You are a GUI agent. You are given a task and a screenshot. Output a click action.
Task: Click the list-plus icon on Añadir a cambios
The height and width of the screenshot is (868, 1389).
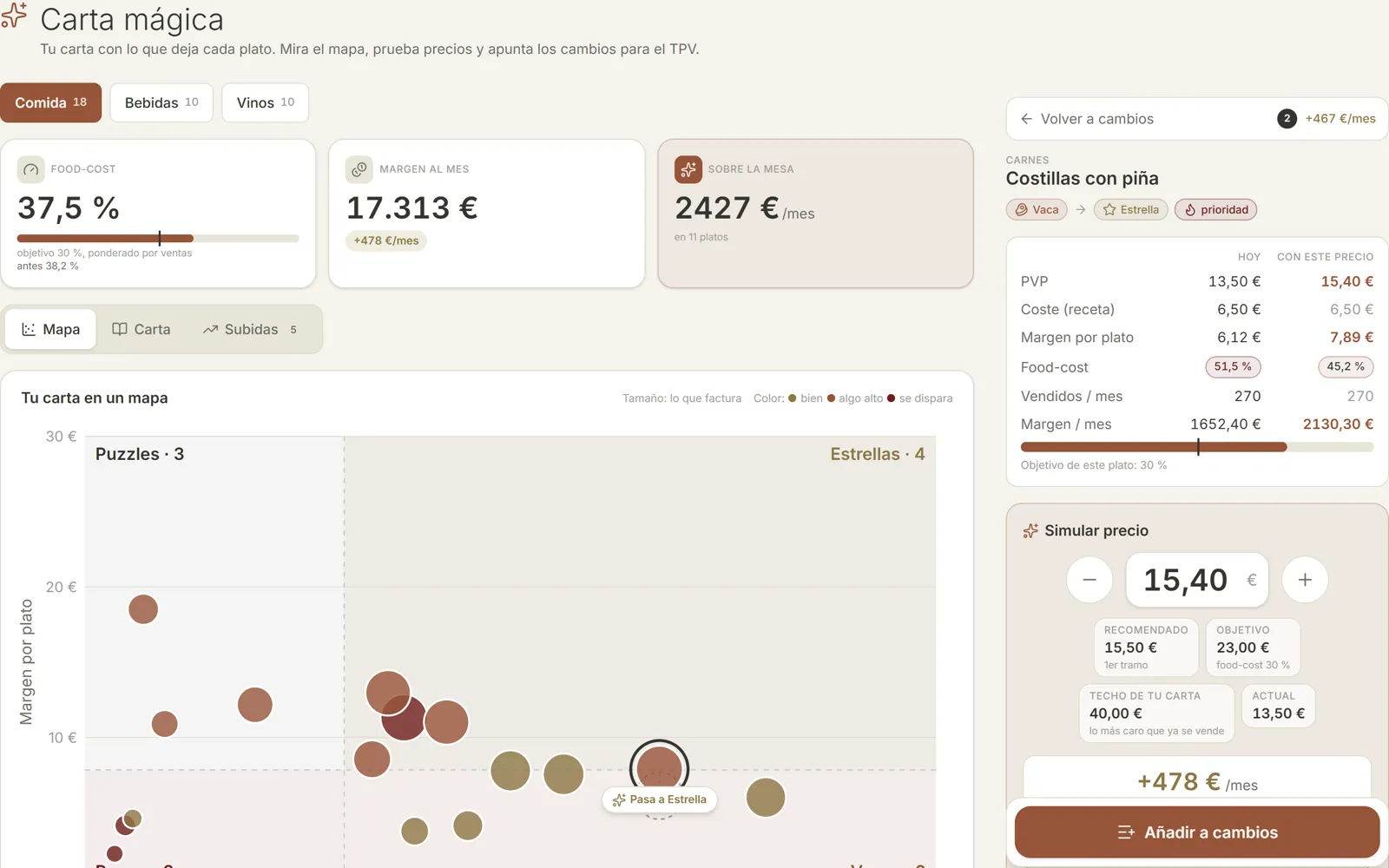[1126, 832]
